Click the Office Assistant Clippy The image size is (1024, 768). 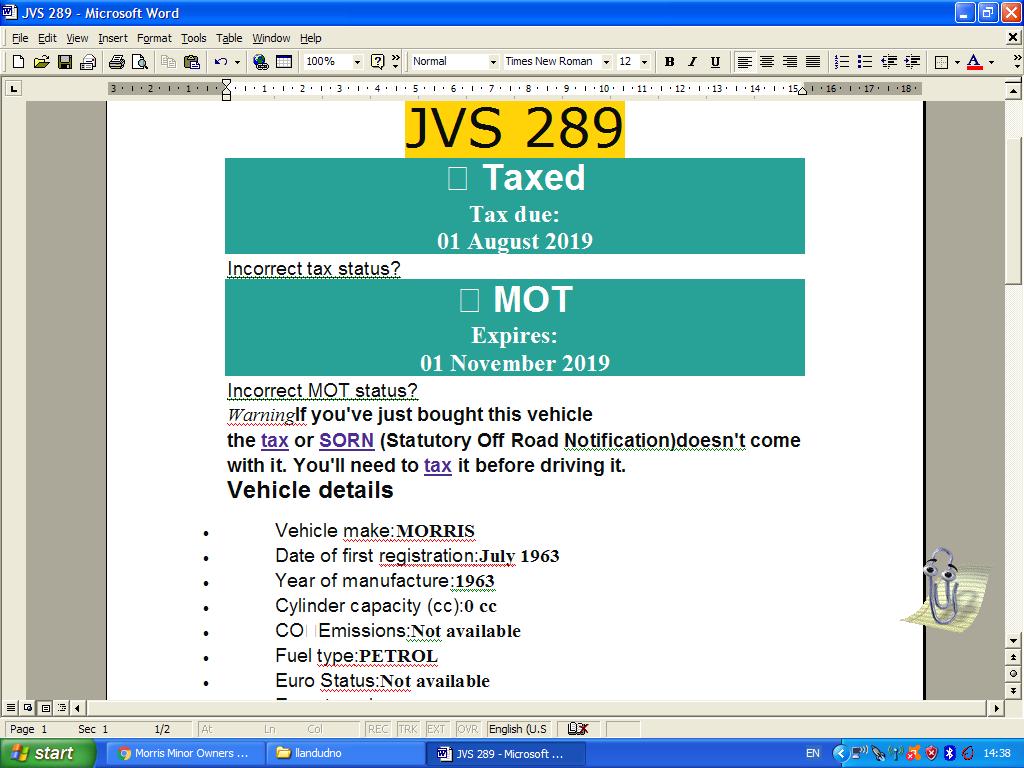click(x=944, y=590)
